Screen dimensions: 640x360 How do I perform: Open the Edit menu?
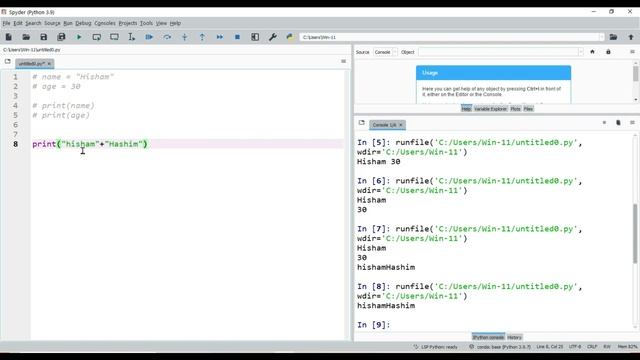(x=18, y=23)
